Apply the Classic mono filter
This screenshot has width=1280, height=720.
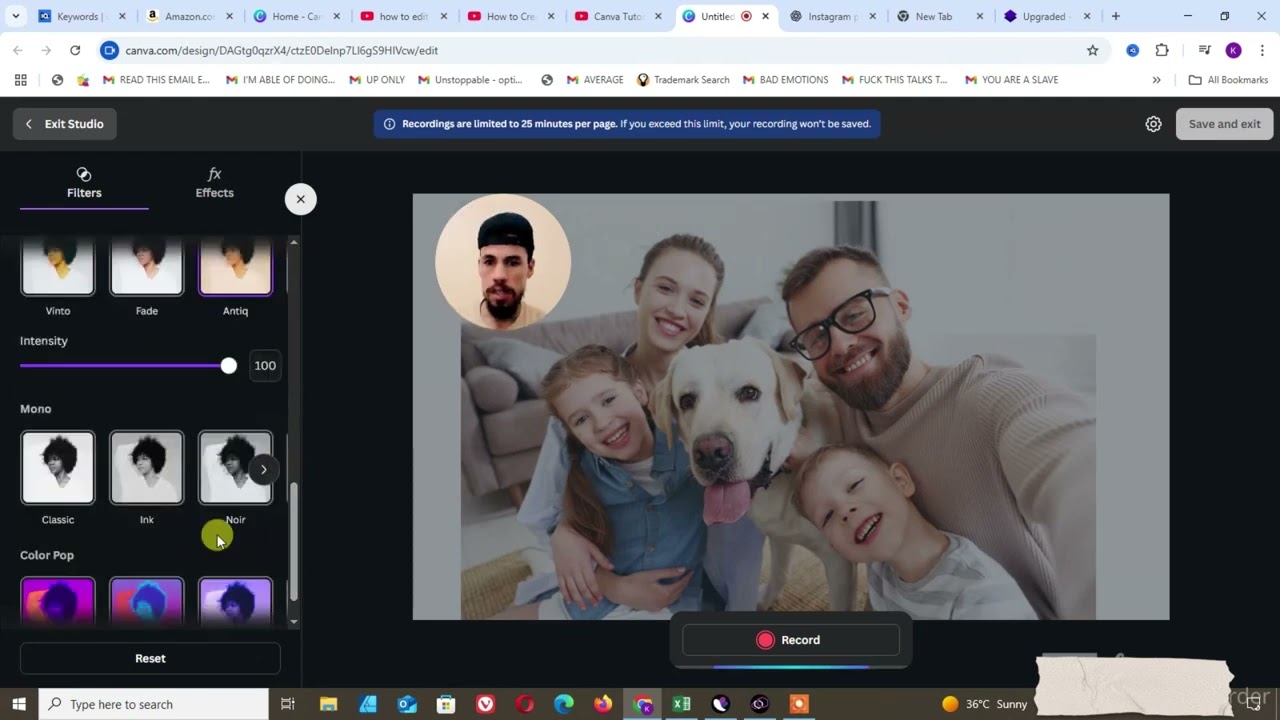point(58,467)
